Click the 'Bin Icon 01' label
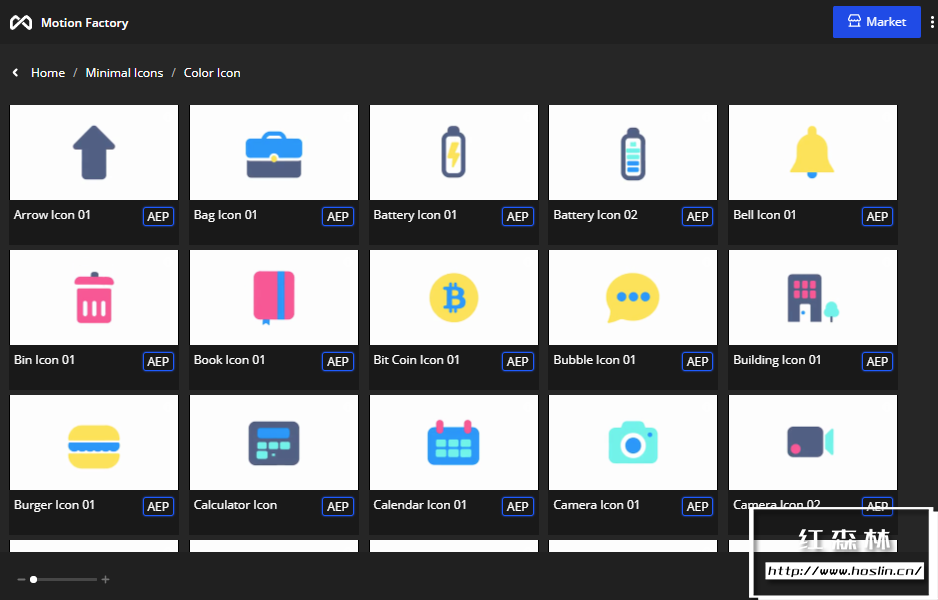 click(x=44, y=360)
